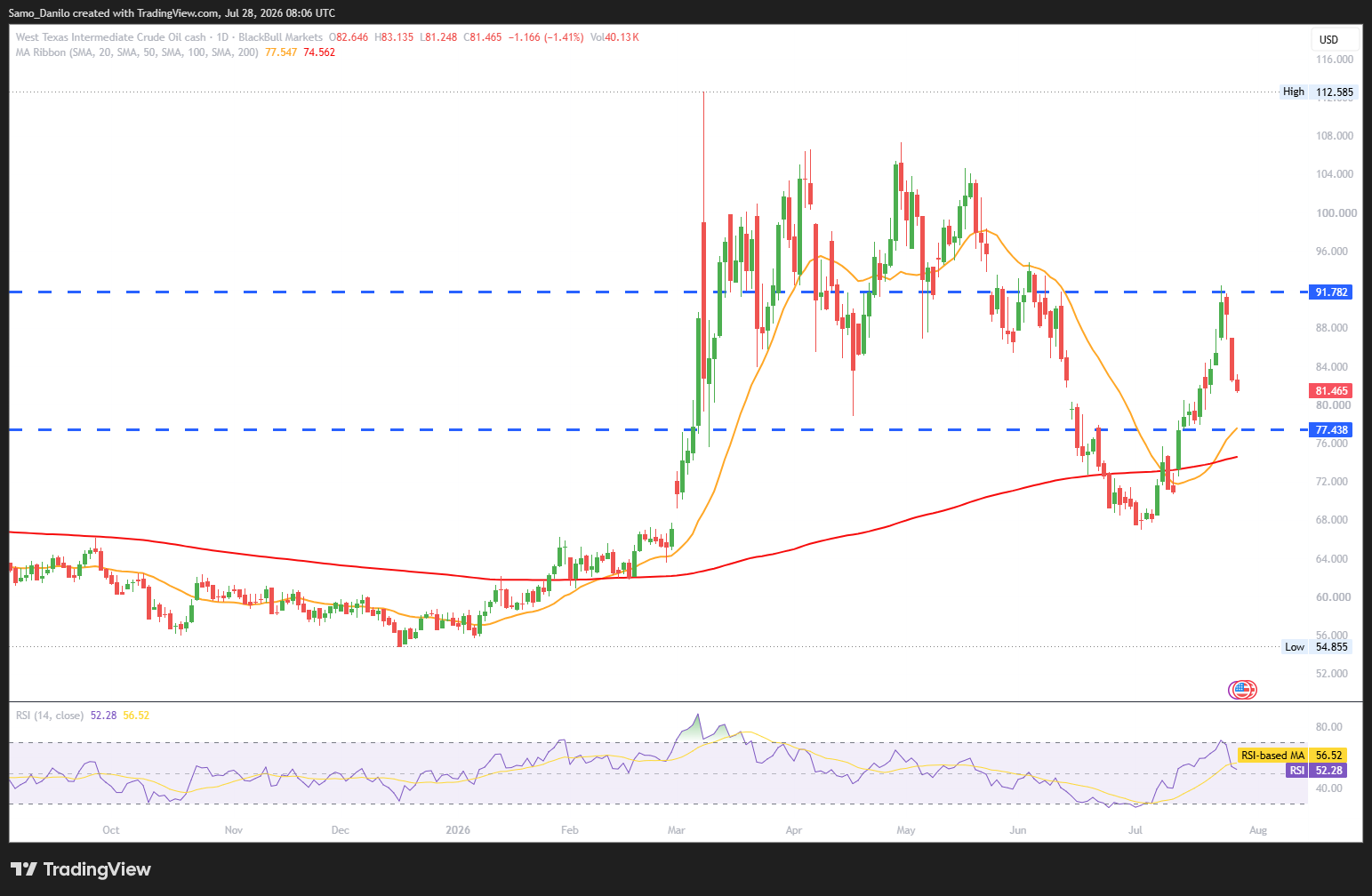Click the MA Ribbon indicator legend
Viewport: 1372px width, 896px height.
pyautogui.click(x=137, y=52)
